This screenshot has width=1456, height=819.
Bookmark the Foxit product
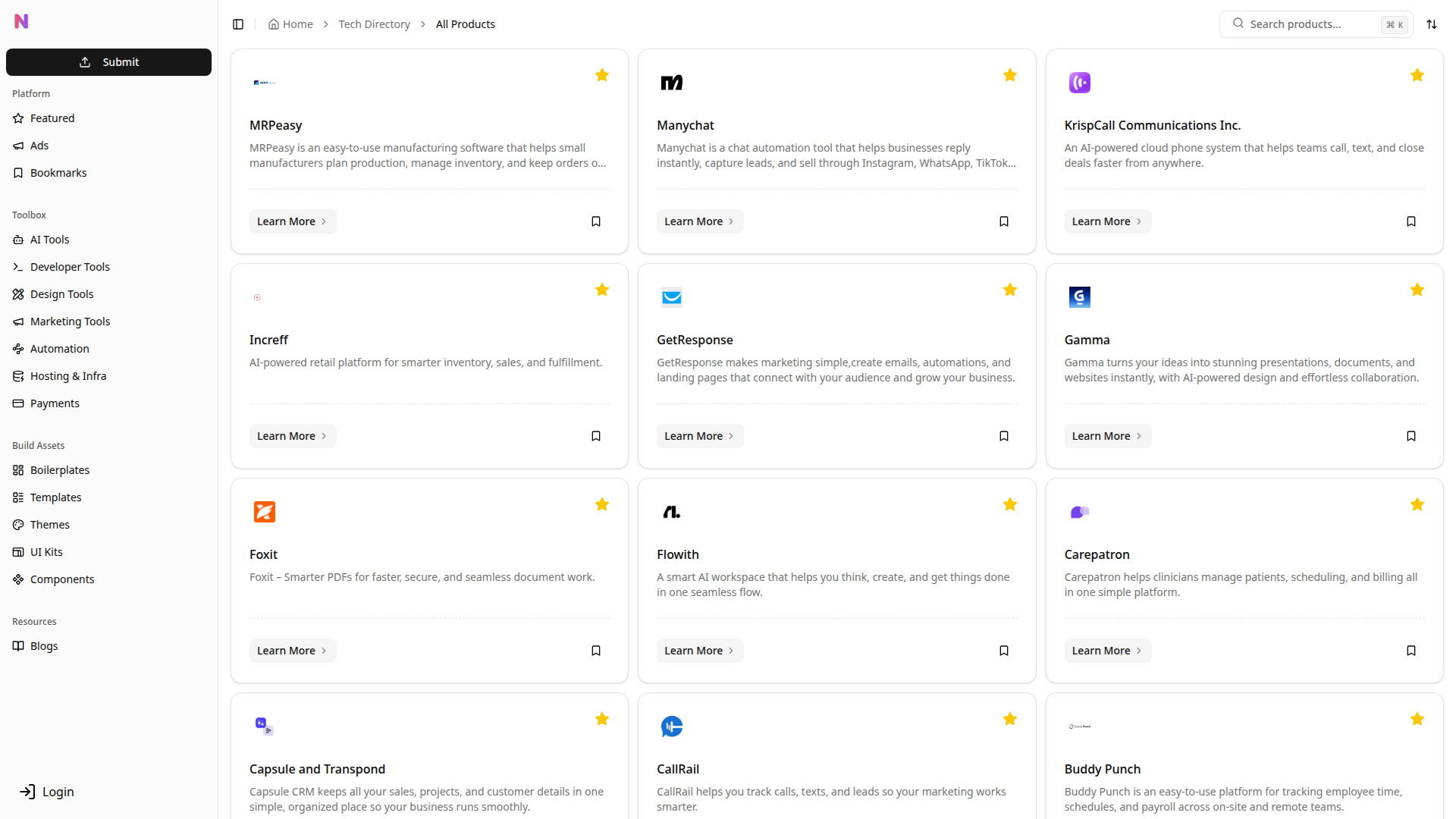[596, 650]
